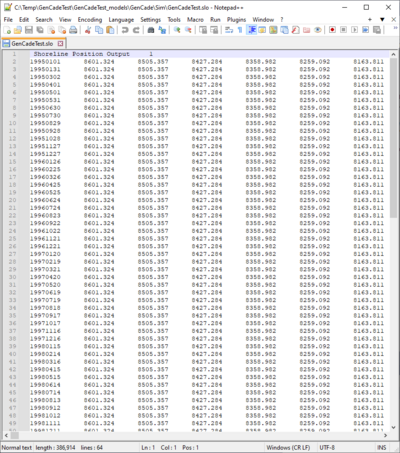This screenshot has width=400, height=453.
Task: Click the vertical scrollbar down arrow
Action: click(393, 427)
